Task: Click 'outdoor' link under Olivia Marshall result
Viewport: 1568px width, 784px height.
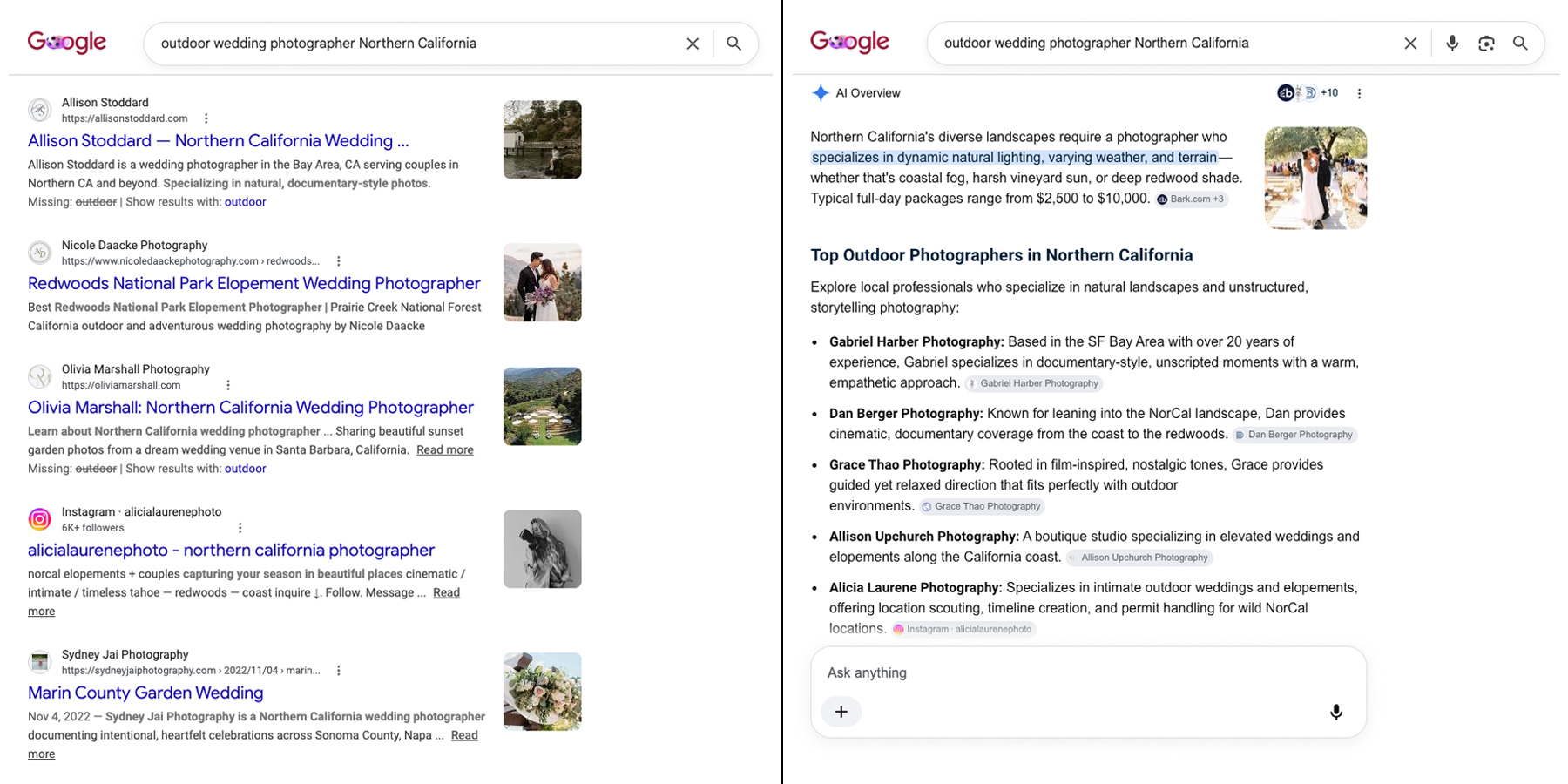Action: click(246, 469)
